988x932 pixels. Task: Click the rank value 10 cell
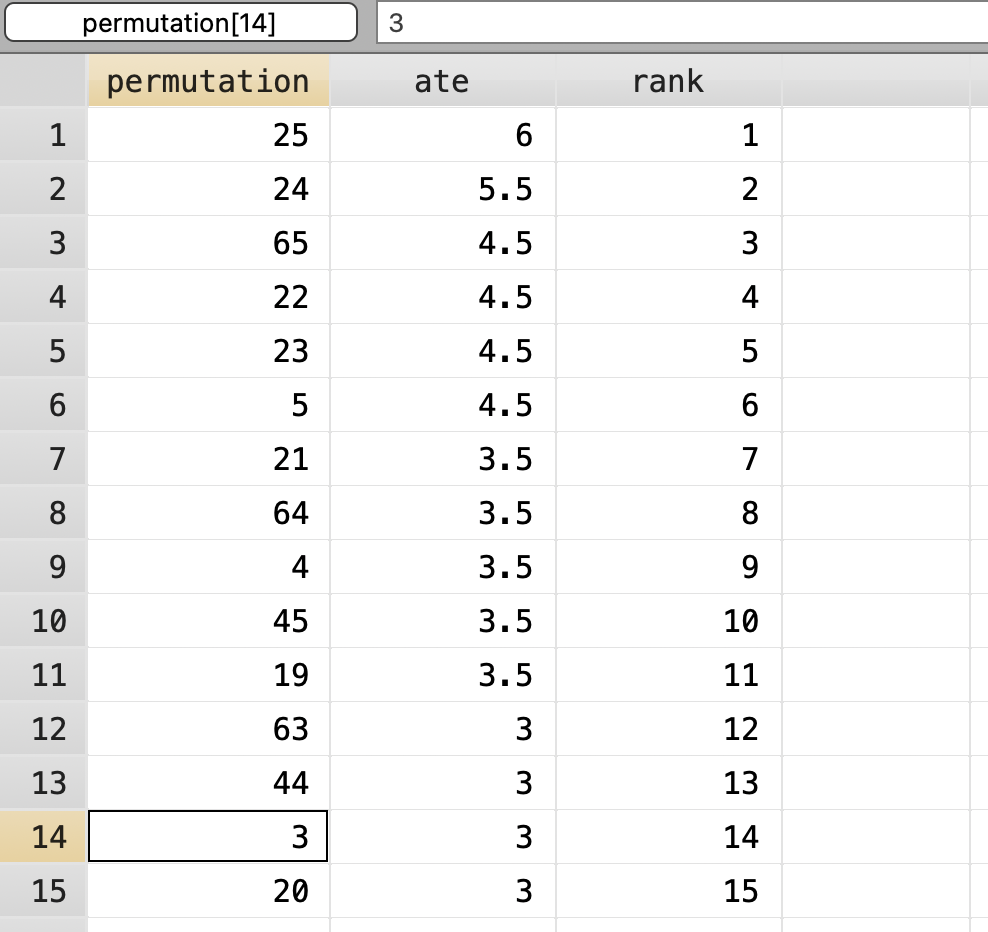click(668, 621)
